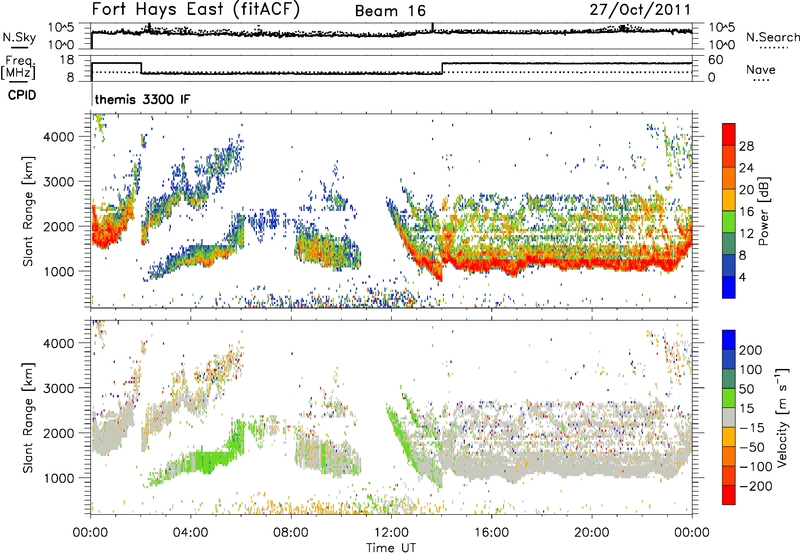Click the '60' tick on Nave axis
The image size is (800, 554).
tap(716, 60)
